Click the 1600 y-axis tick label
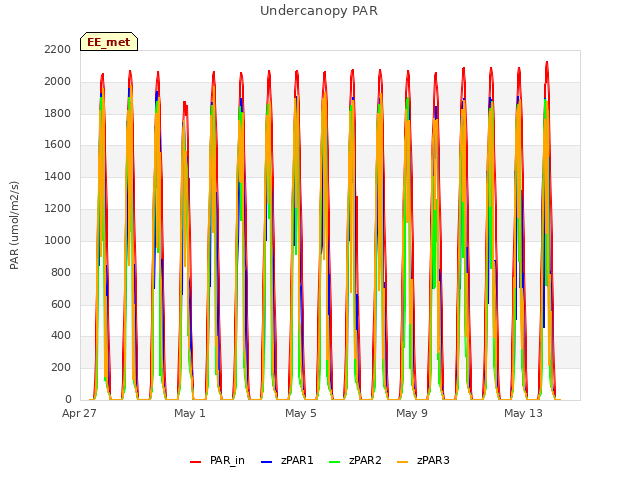 58,144
